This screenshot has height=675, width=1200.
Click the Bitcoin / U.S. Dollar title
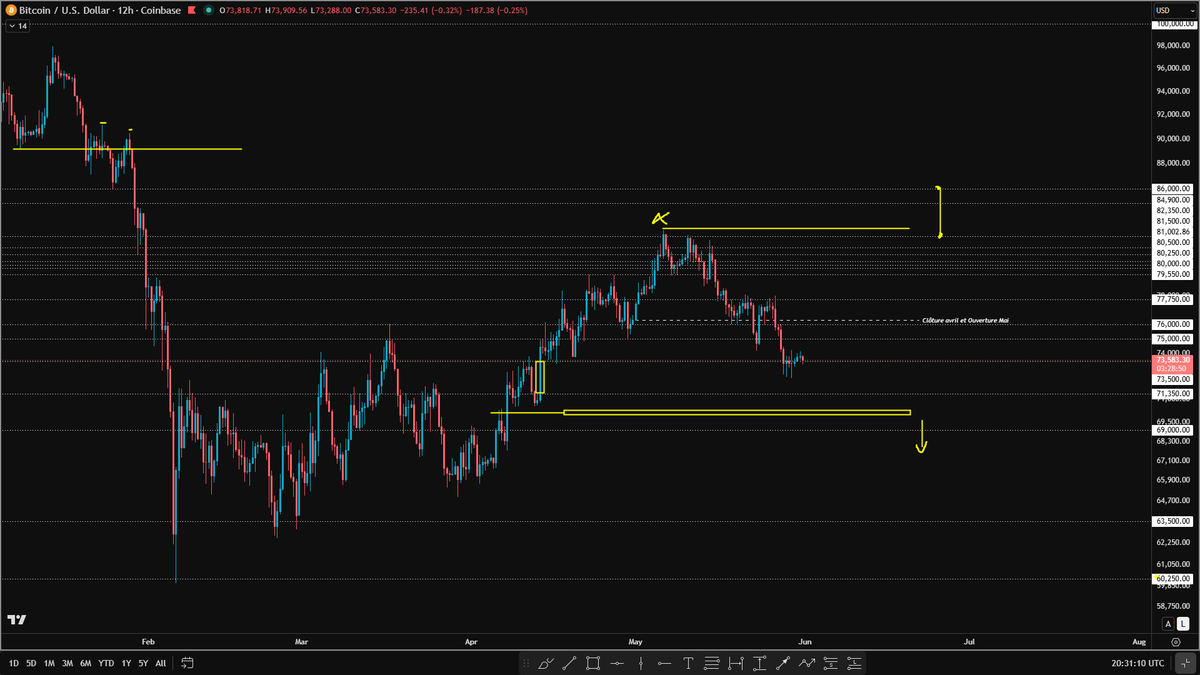[63, 10]
